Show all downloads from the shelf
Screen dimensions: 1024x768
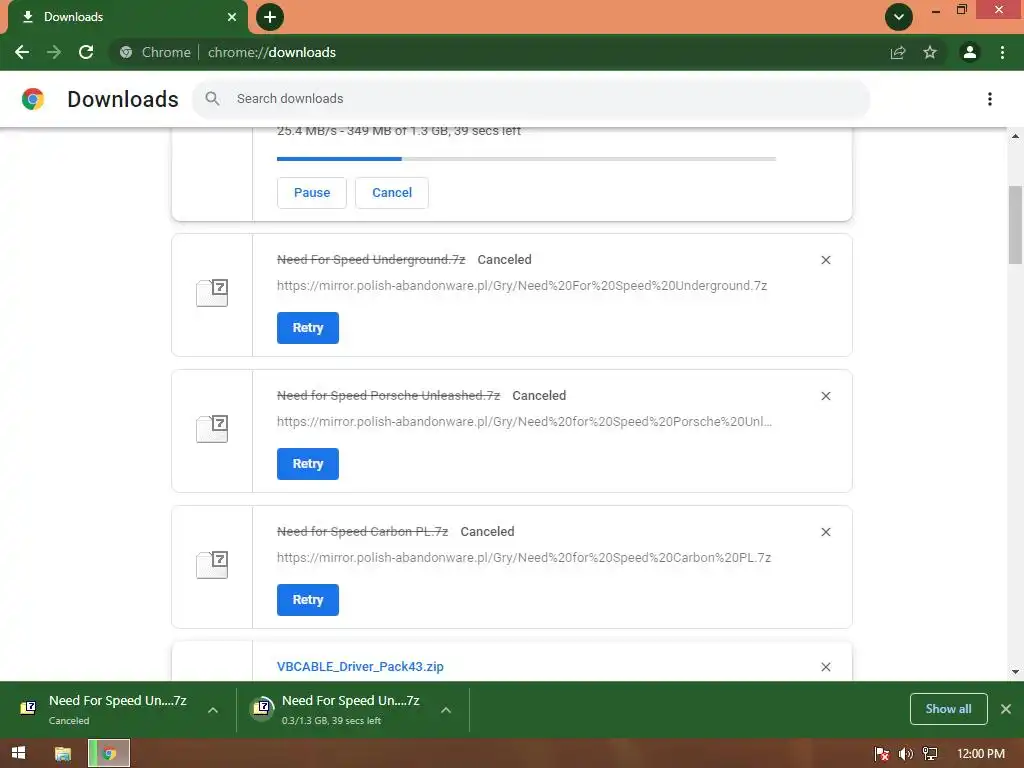pyautogui.click(x=948, y=709)
